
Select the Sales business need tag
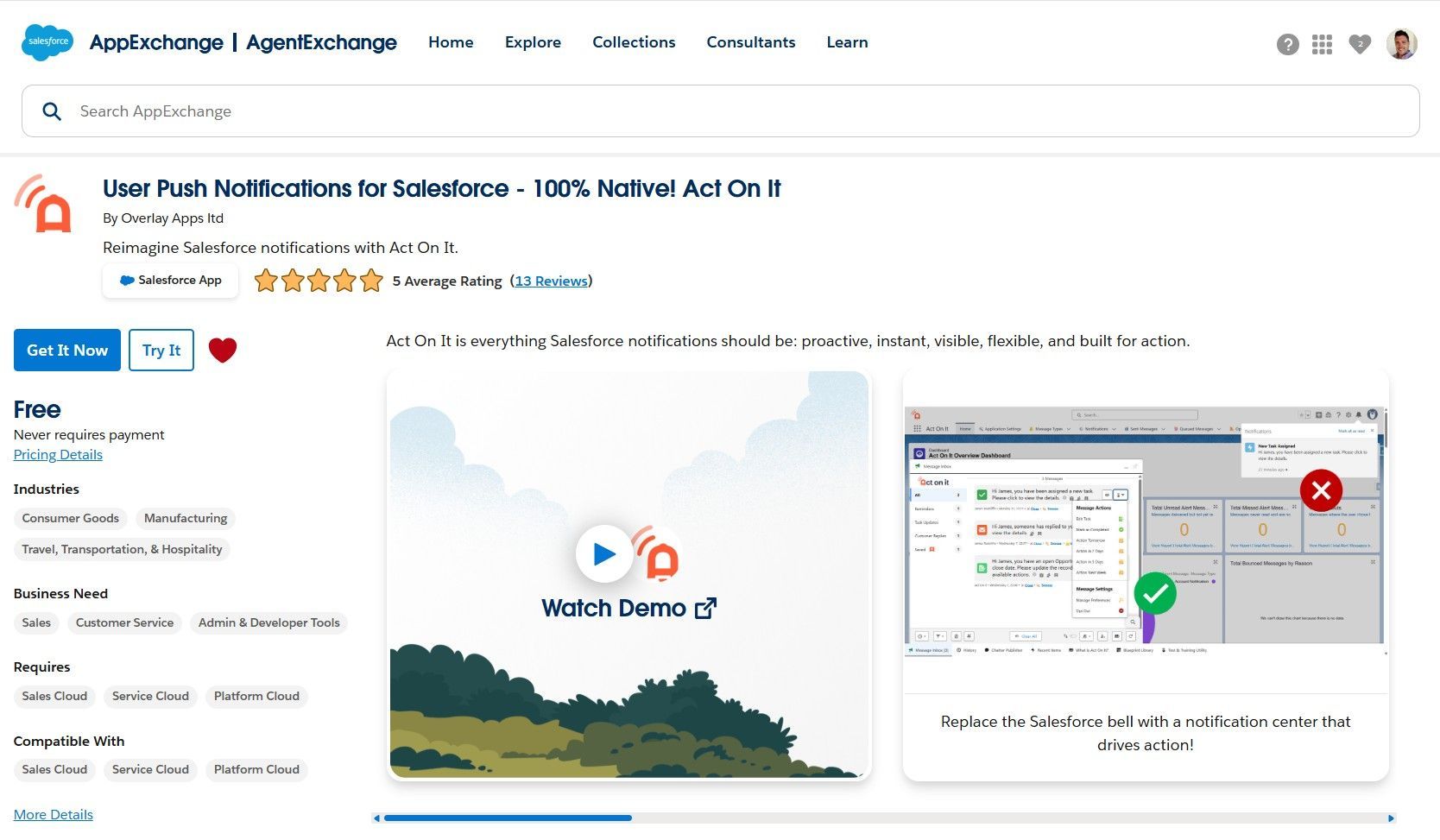click(36, 622)
